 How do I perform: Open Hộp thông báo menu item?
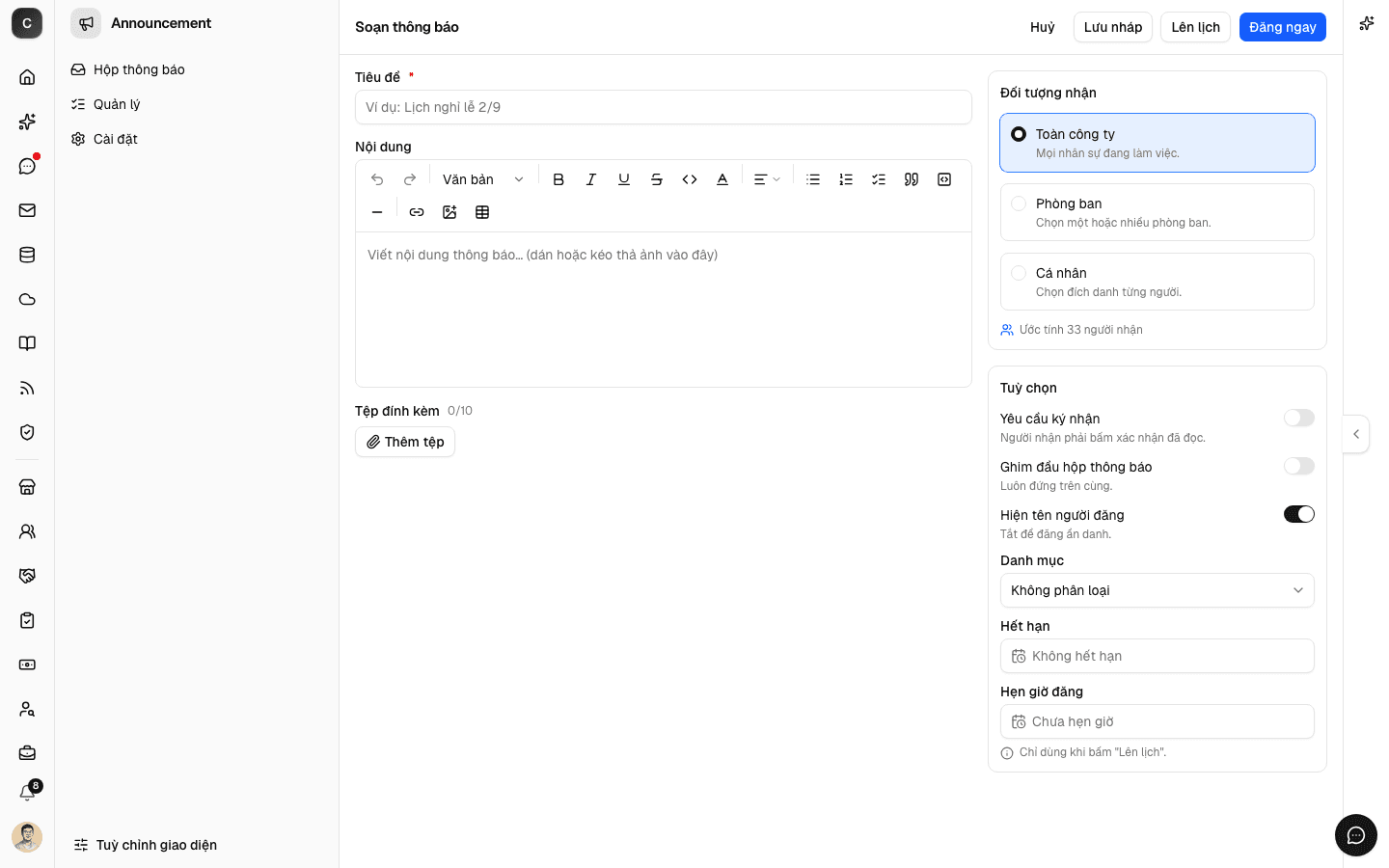[197, 69]
